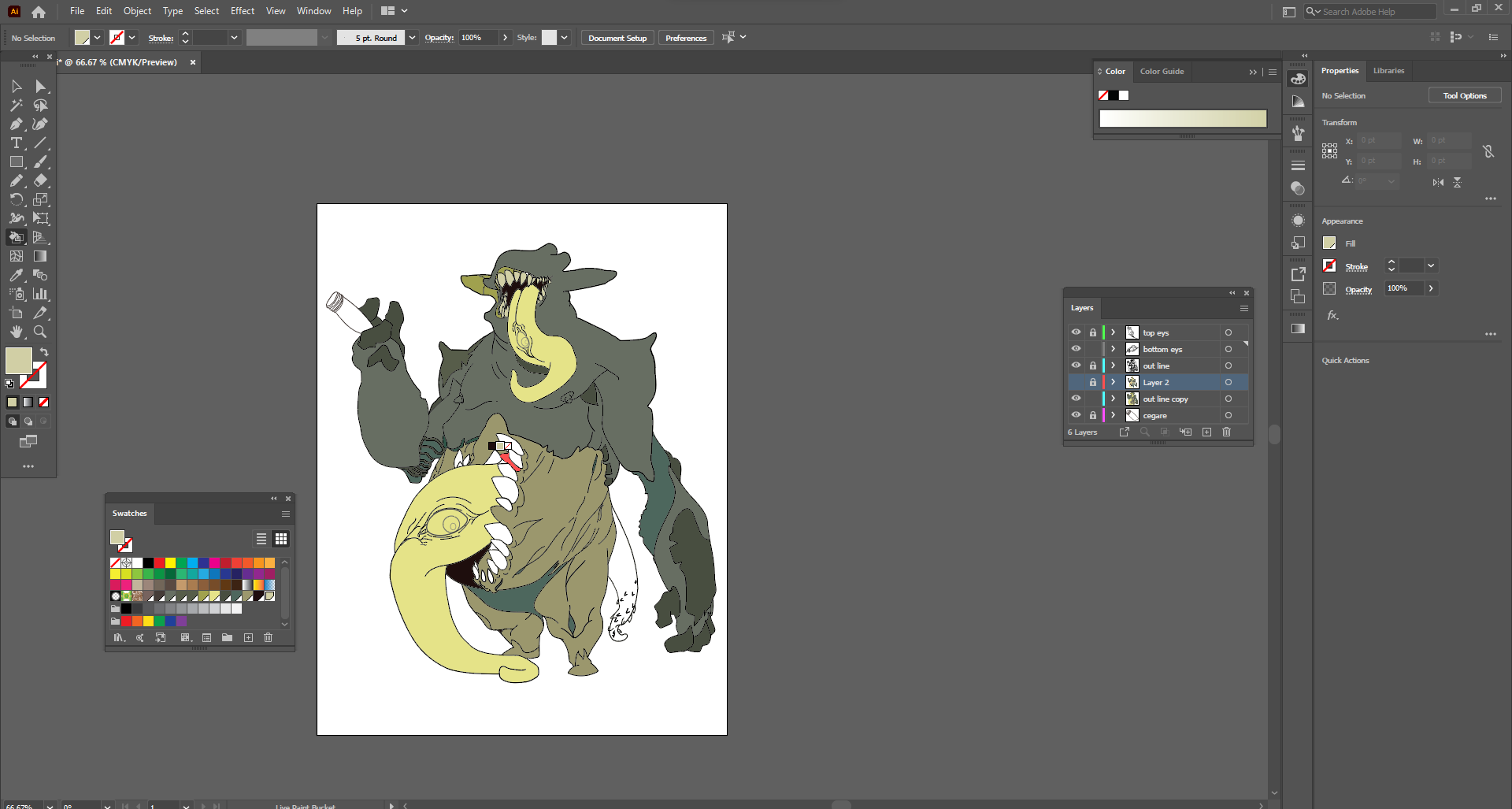Click the tint ramp in Color panel
This screenshot has width=1512, height=809.
(1183, 119)
